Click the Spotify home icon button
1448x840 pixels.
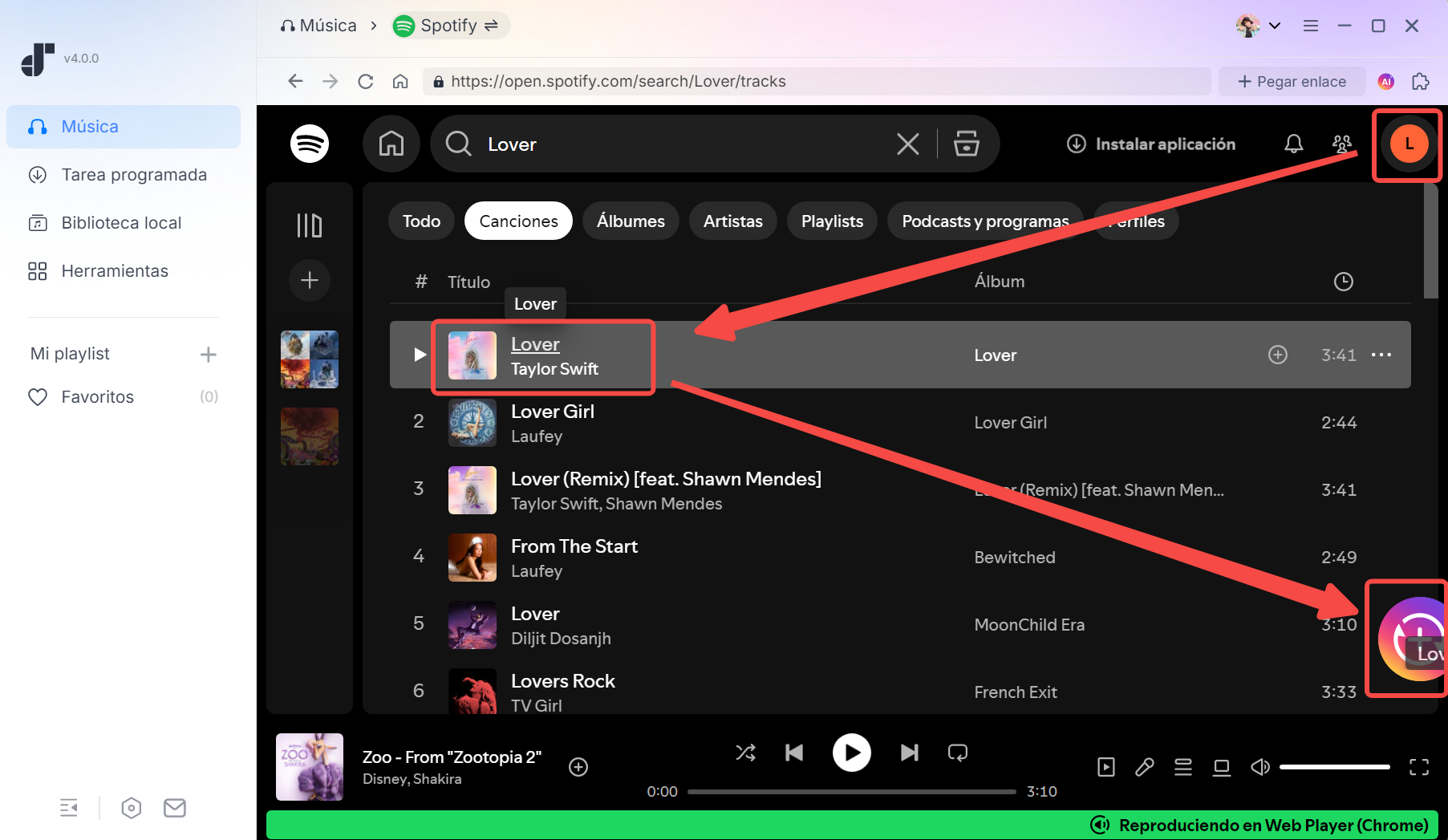pyautogui.click(x=391, y=144)
